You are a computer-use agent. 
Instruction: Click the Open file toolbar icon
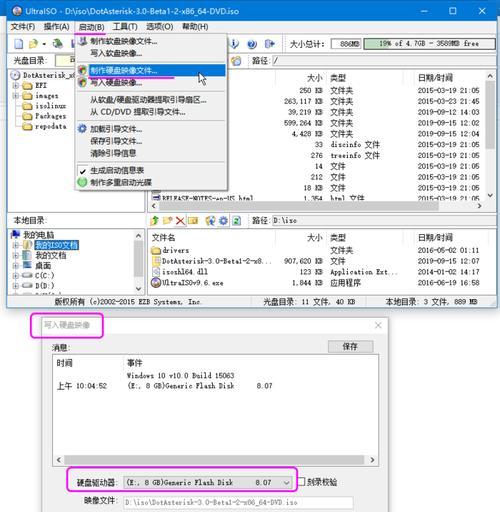tap(33, 44)
